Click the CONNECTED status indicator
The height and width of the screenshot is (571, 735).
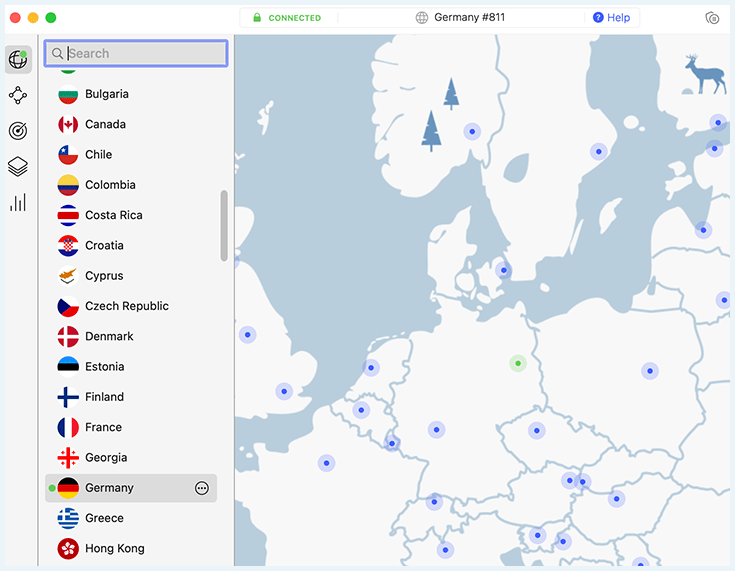pos(287,18)
